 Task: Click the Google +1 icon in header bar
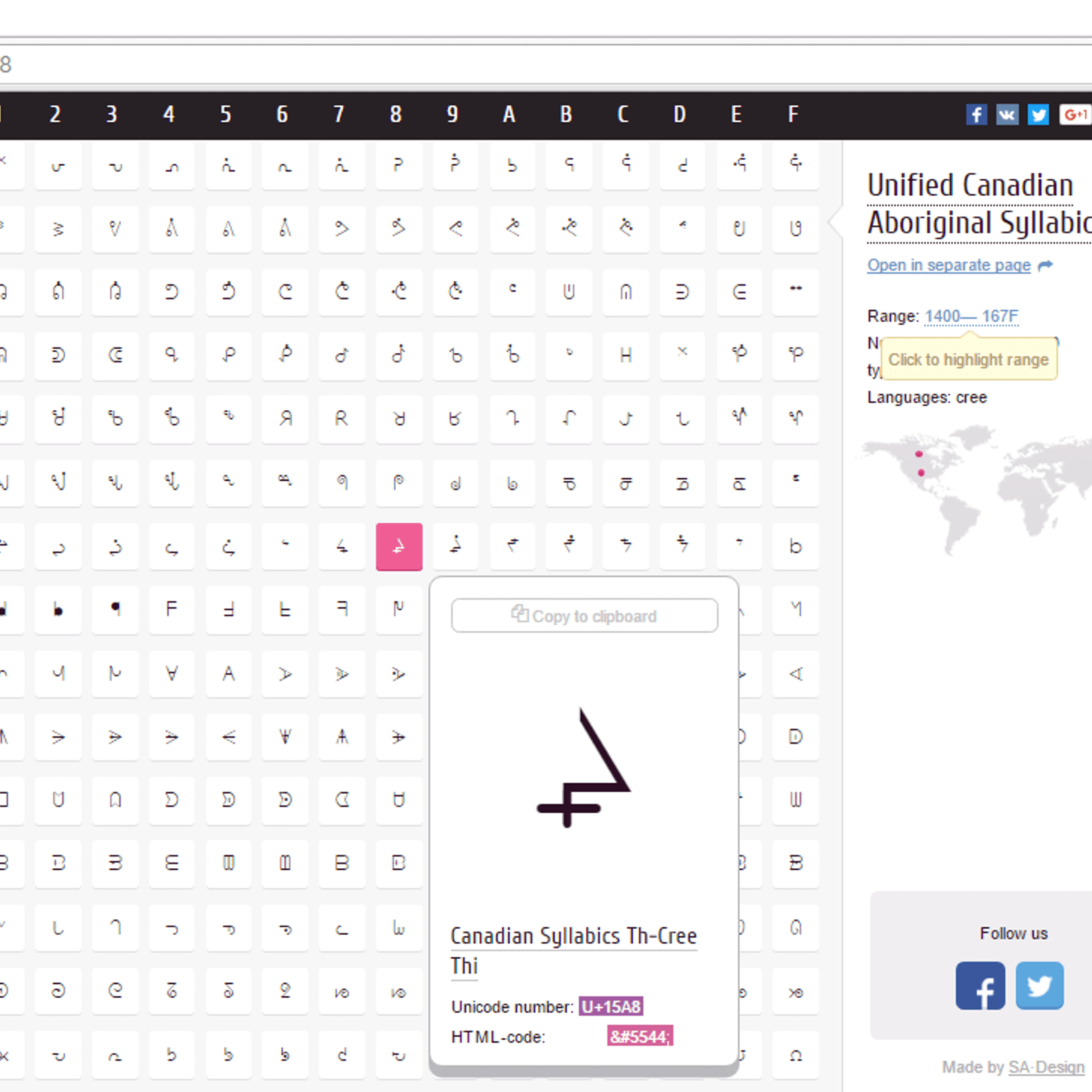tap(1075, 115)
